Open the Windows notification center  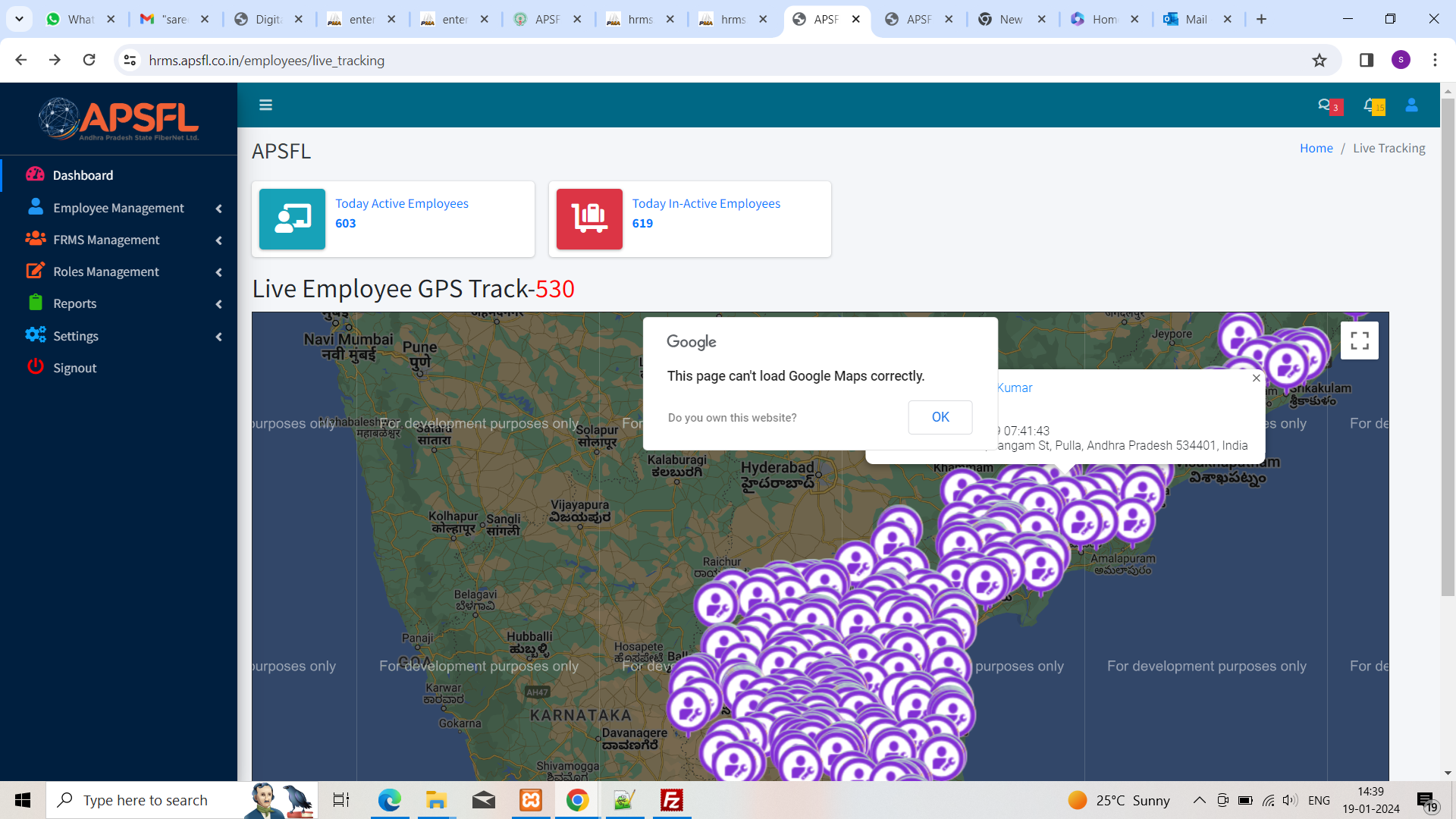(1426, 801)
